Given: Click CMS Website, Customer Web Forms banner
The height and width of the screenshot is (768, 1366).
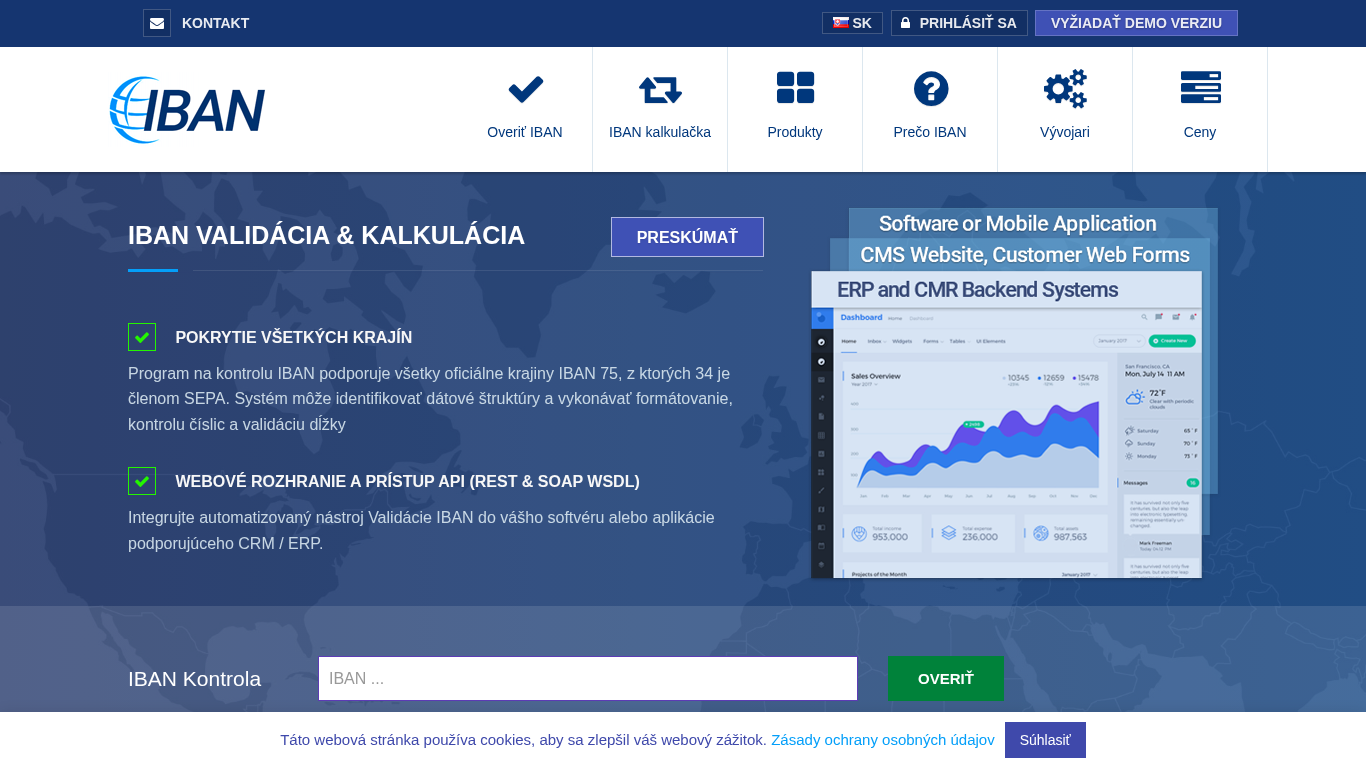Looking at the screenshot, I should click(1024, 254).
